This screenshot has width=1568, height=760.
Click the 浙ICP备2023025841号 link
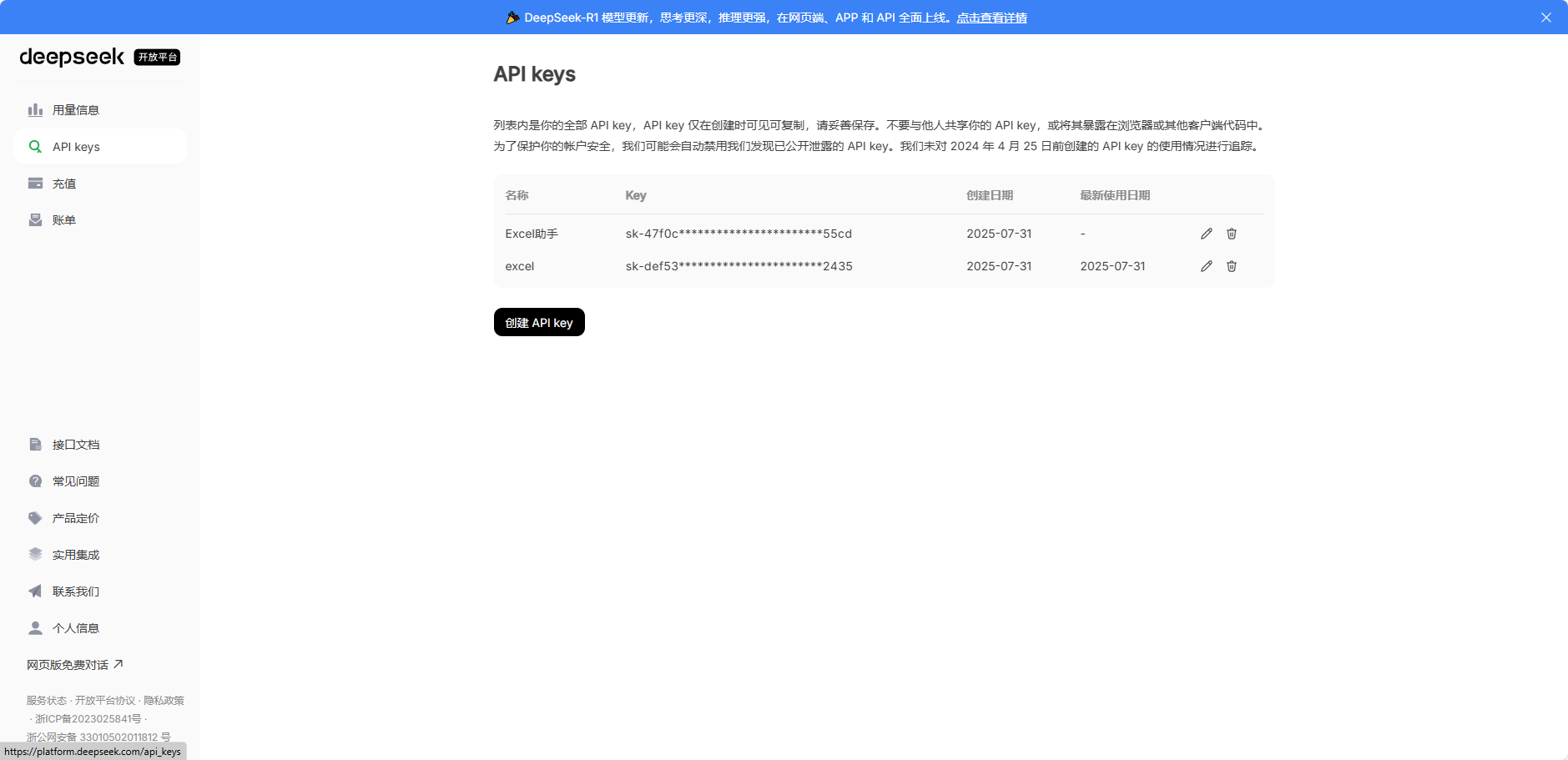coord(88,719)
